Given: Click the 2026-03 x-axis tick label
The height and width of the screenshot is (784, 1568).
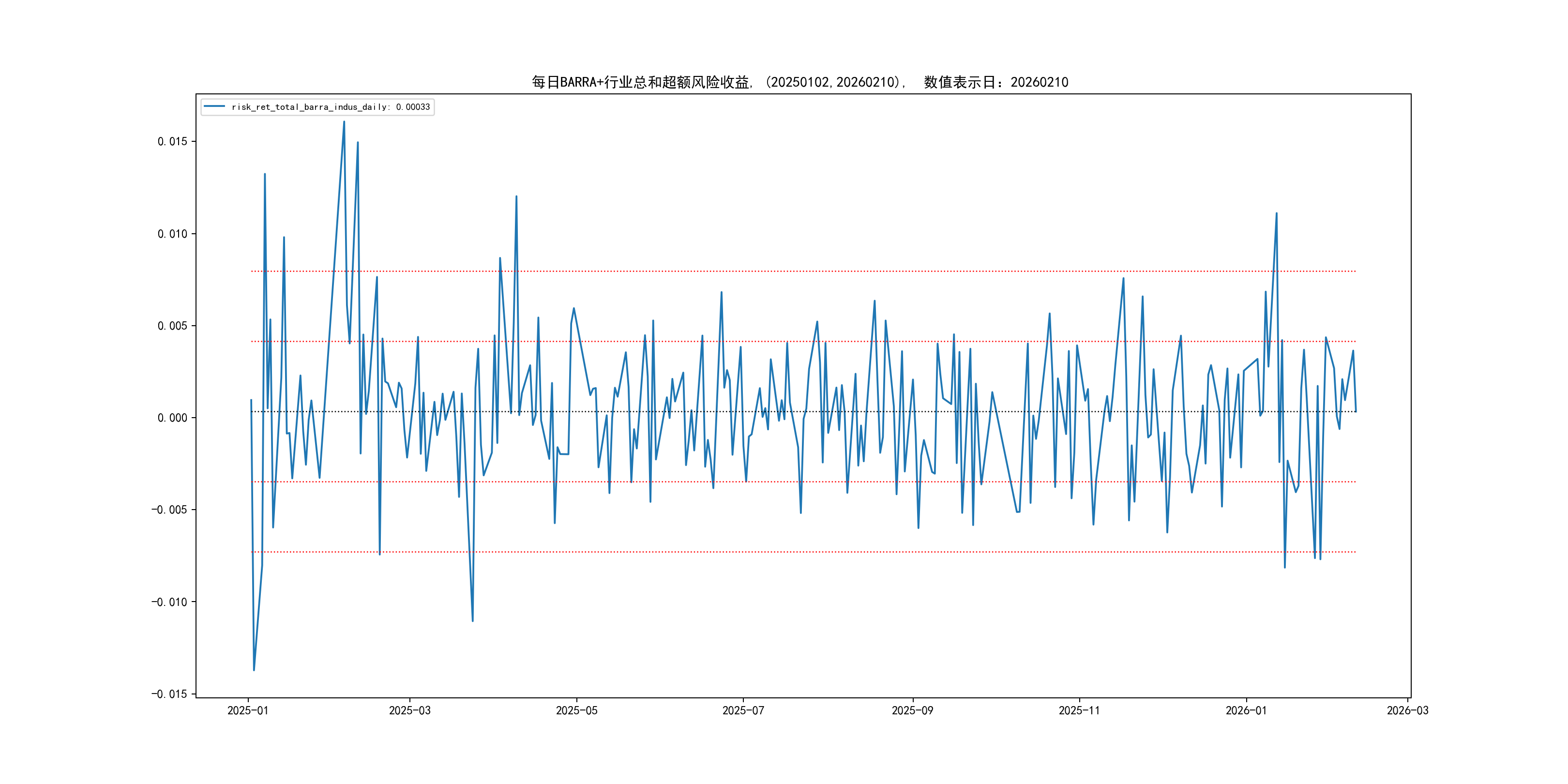Looking at the screenshot, I should click(x=1407, y=710).
